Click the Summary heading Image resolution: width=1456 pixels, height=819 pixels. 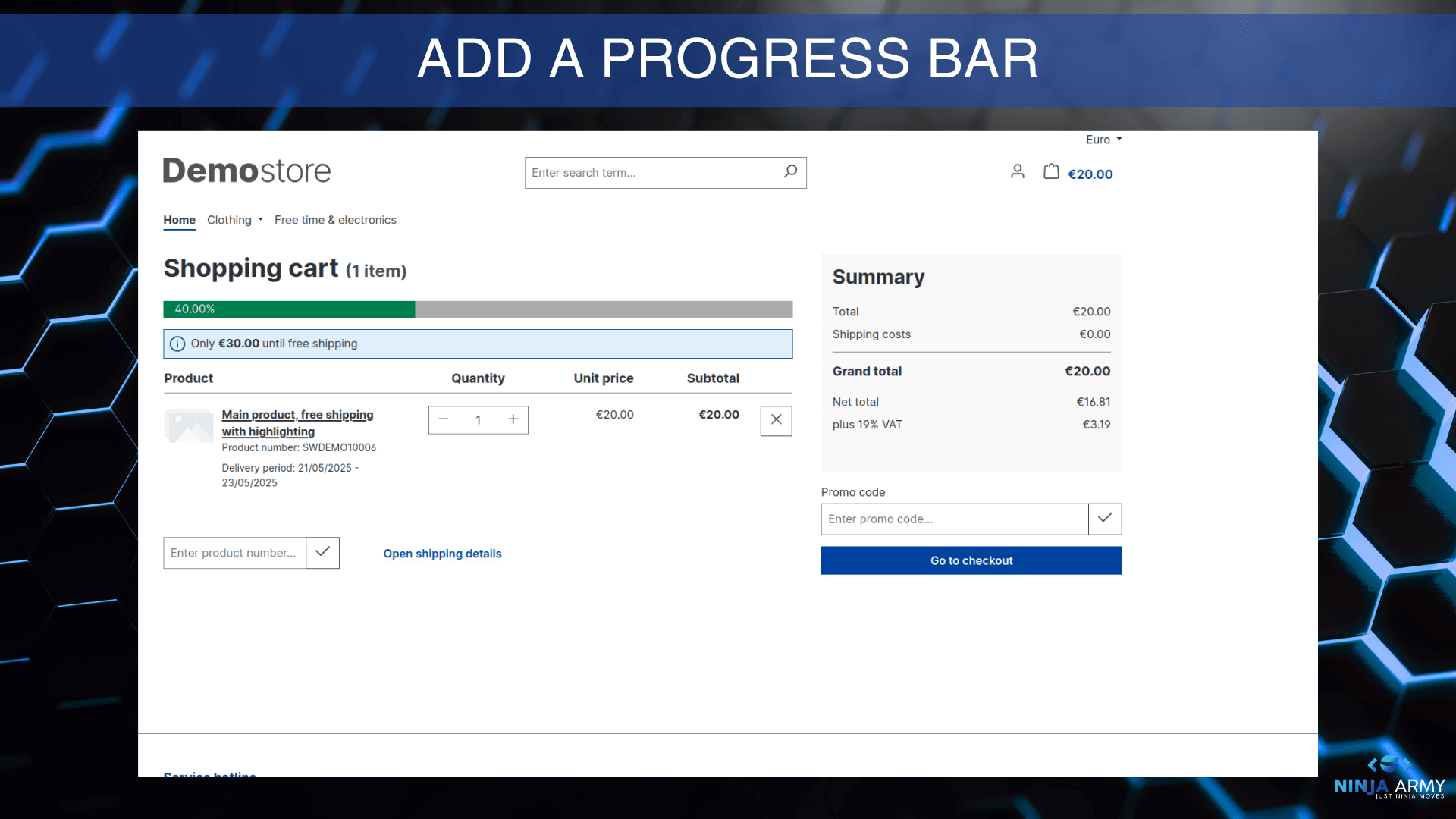878,277
